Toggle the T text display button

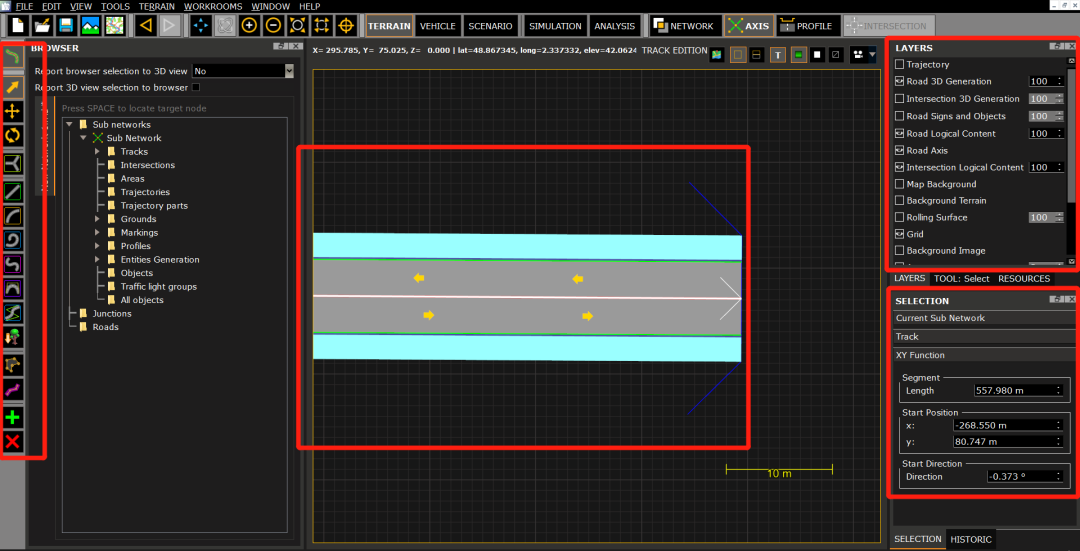[x=778, y=55]
